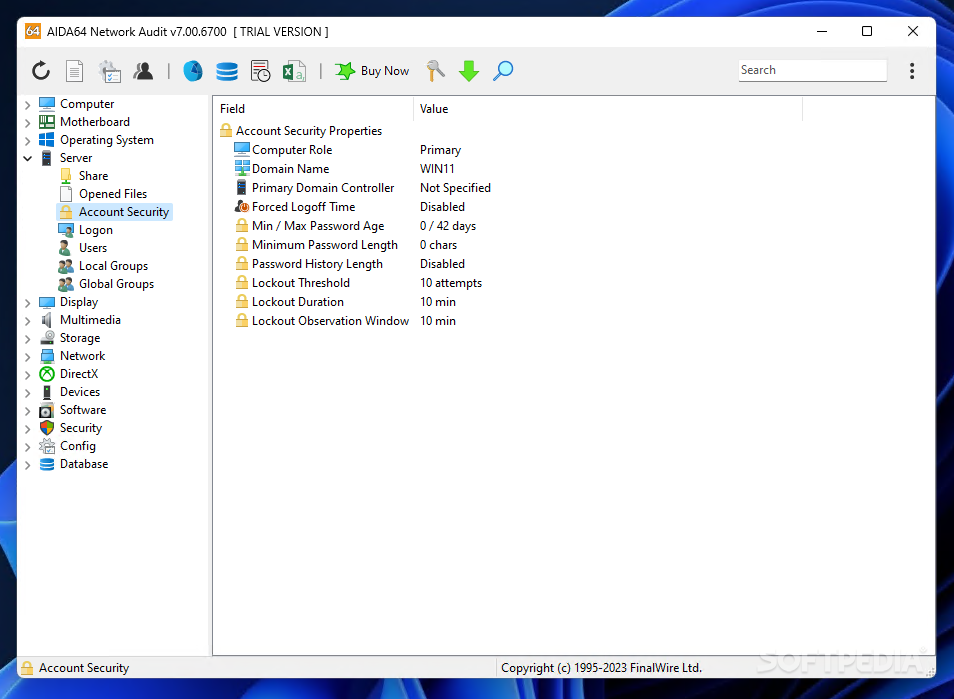Expand the Devices tree node
Screen dimensions: 954x699
(27, 392)
